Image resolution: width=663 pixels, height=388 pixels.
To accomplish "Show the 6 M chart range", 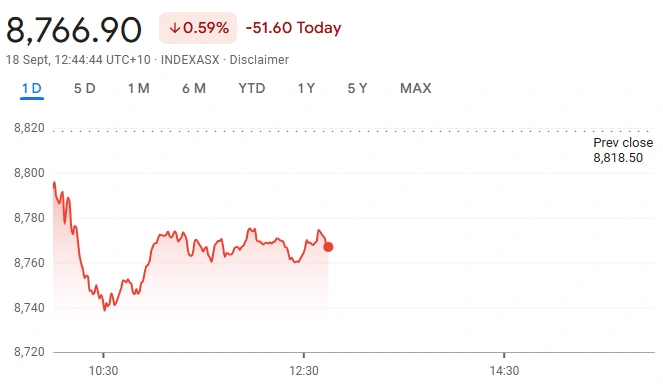I will tap(194, 88).
